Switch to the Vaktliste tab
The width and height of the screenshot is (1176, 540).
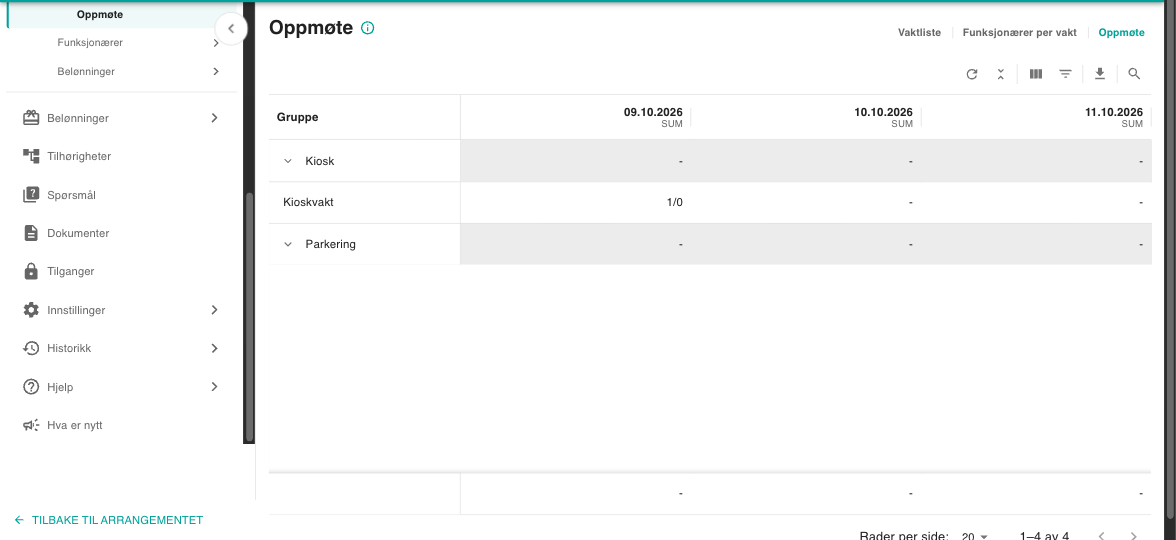click(920, 32)
